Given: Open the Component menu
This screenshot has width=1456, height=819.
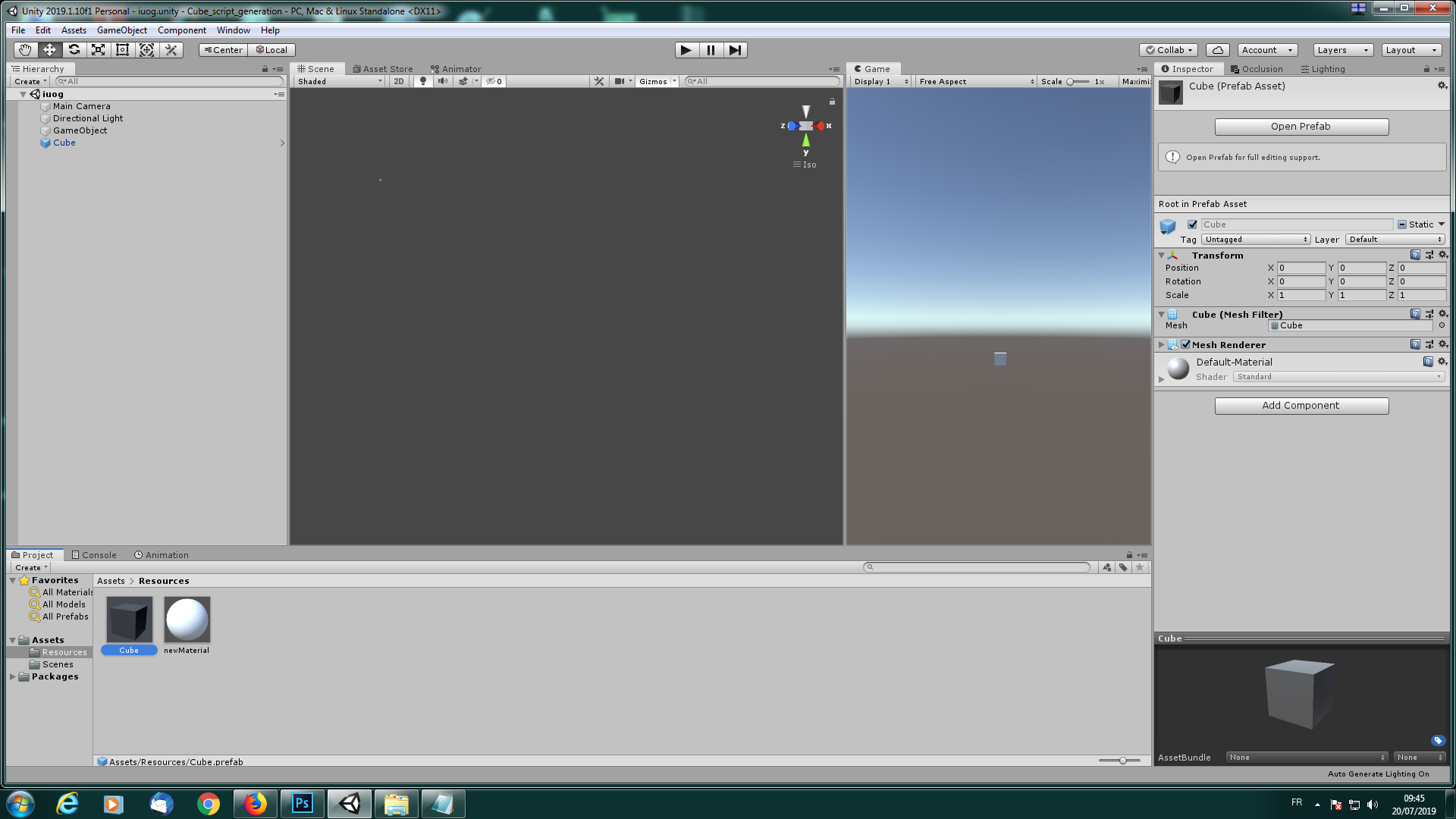Looking at the screenshot, I should [x=182, y=30].
